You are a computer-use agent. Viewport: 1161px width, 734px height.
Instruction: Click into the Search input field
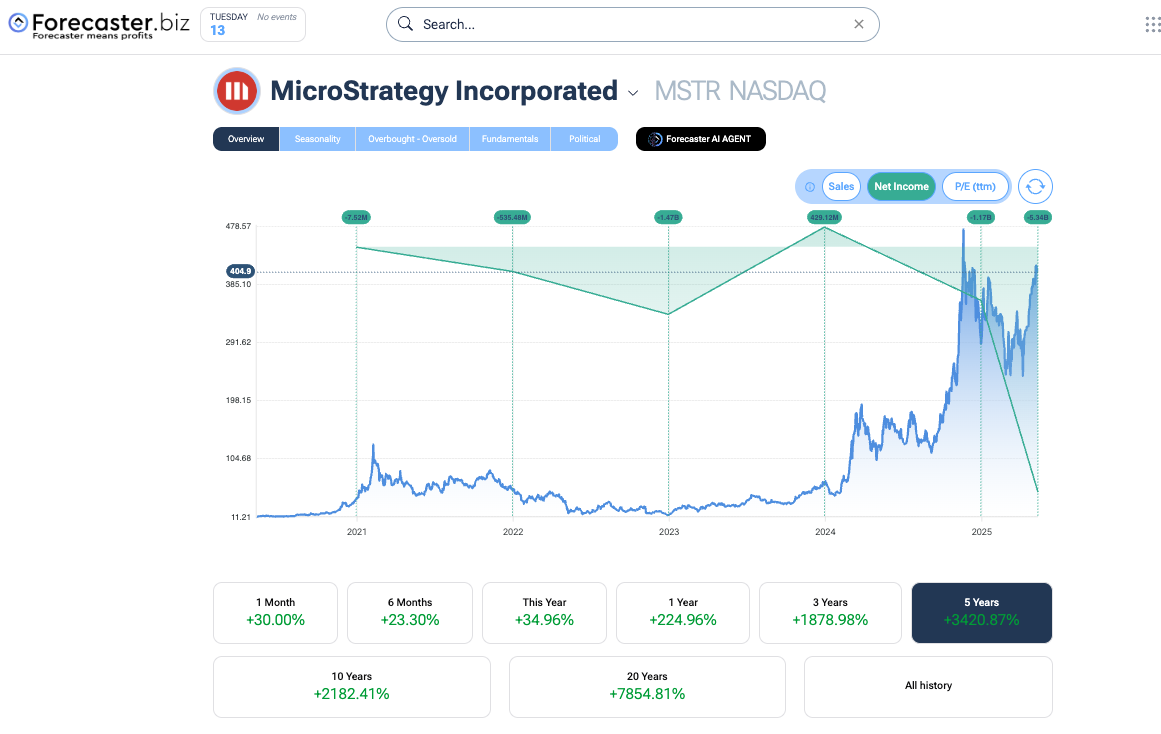[x=630, y=25]
